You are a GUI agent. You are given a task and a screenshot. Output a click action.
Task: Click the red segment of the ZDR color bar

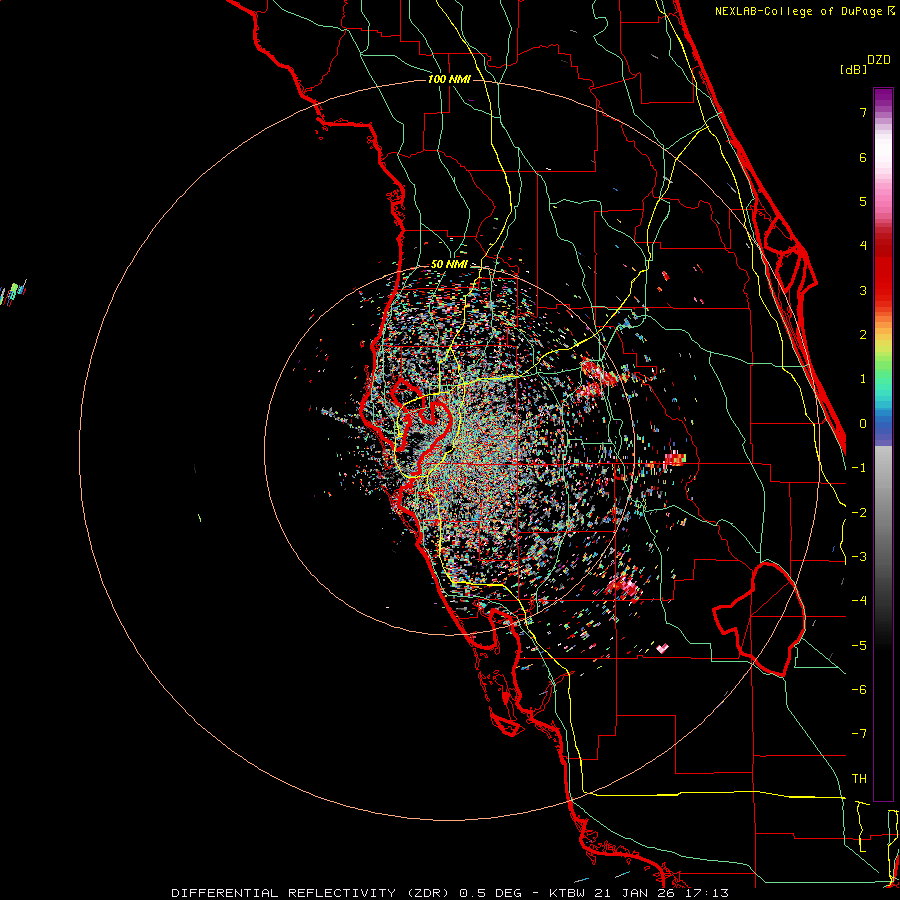[883, 278]
